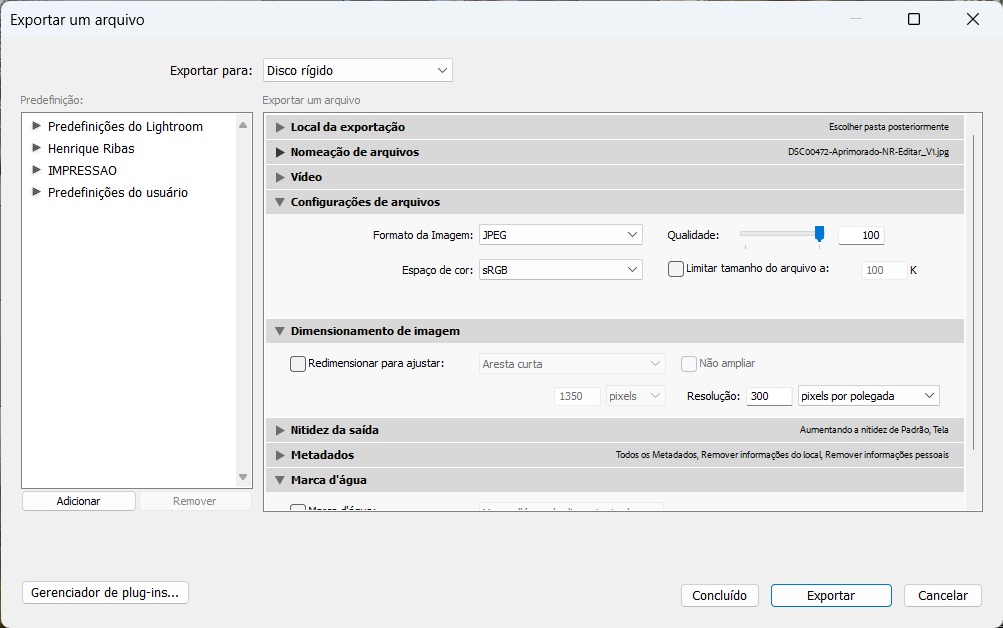Expand the Nomeação de arquivos section
Screen dimensions: 1003x628
(281, 152)
